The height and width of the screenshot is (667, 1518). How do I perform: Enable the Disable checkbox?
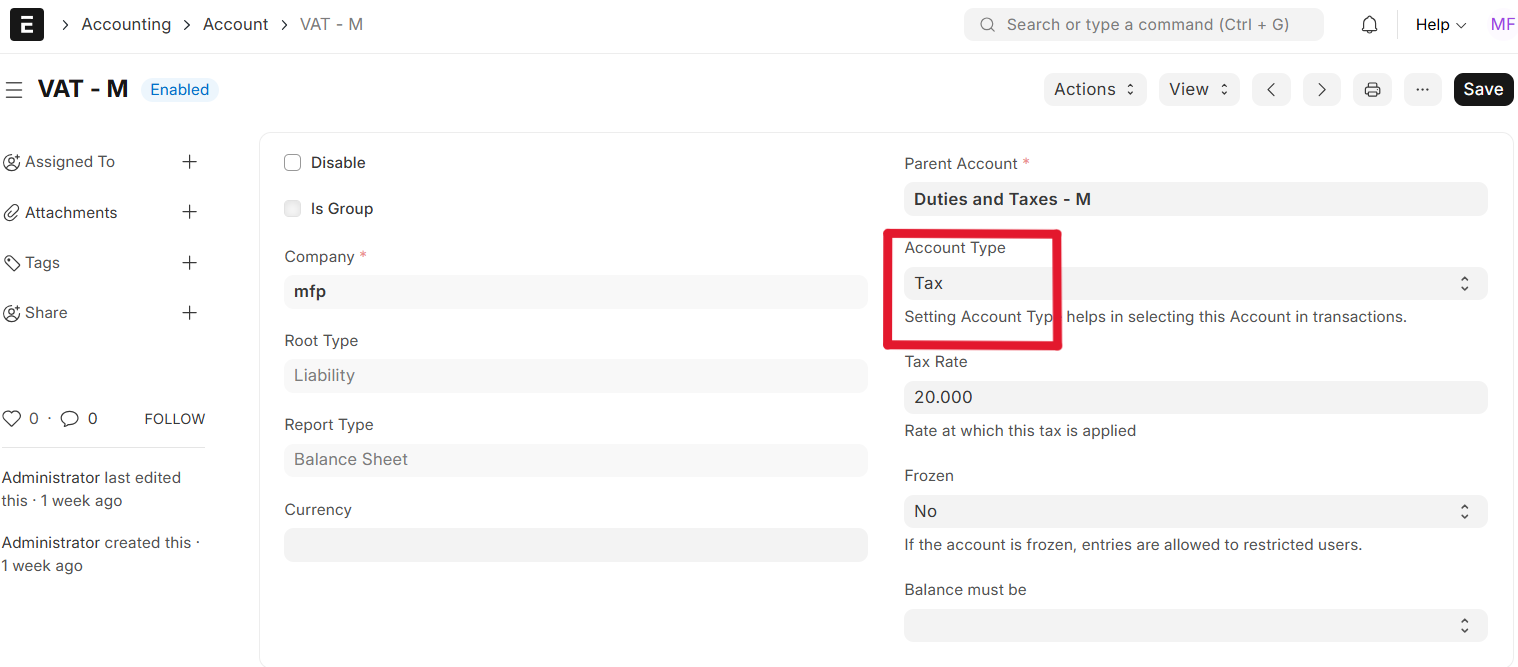(293, 163)
